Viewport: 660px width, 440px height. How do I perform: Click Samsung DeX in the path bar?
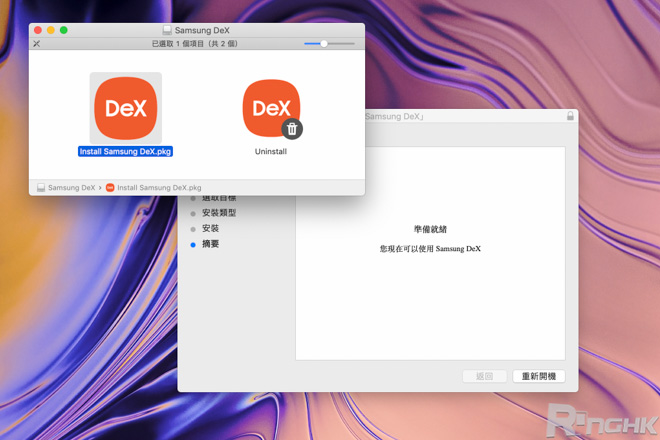click(72, 188)
